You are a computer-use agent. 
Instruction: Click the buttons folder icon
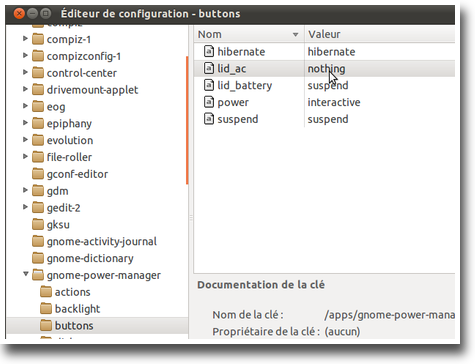[x=46, y=325]
